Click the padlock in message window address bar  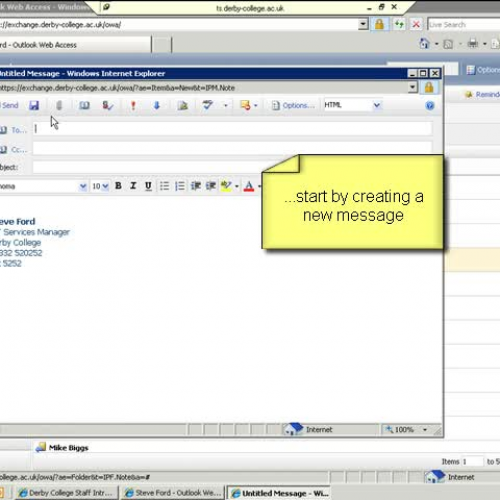[429, 88]
